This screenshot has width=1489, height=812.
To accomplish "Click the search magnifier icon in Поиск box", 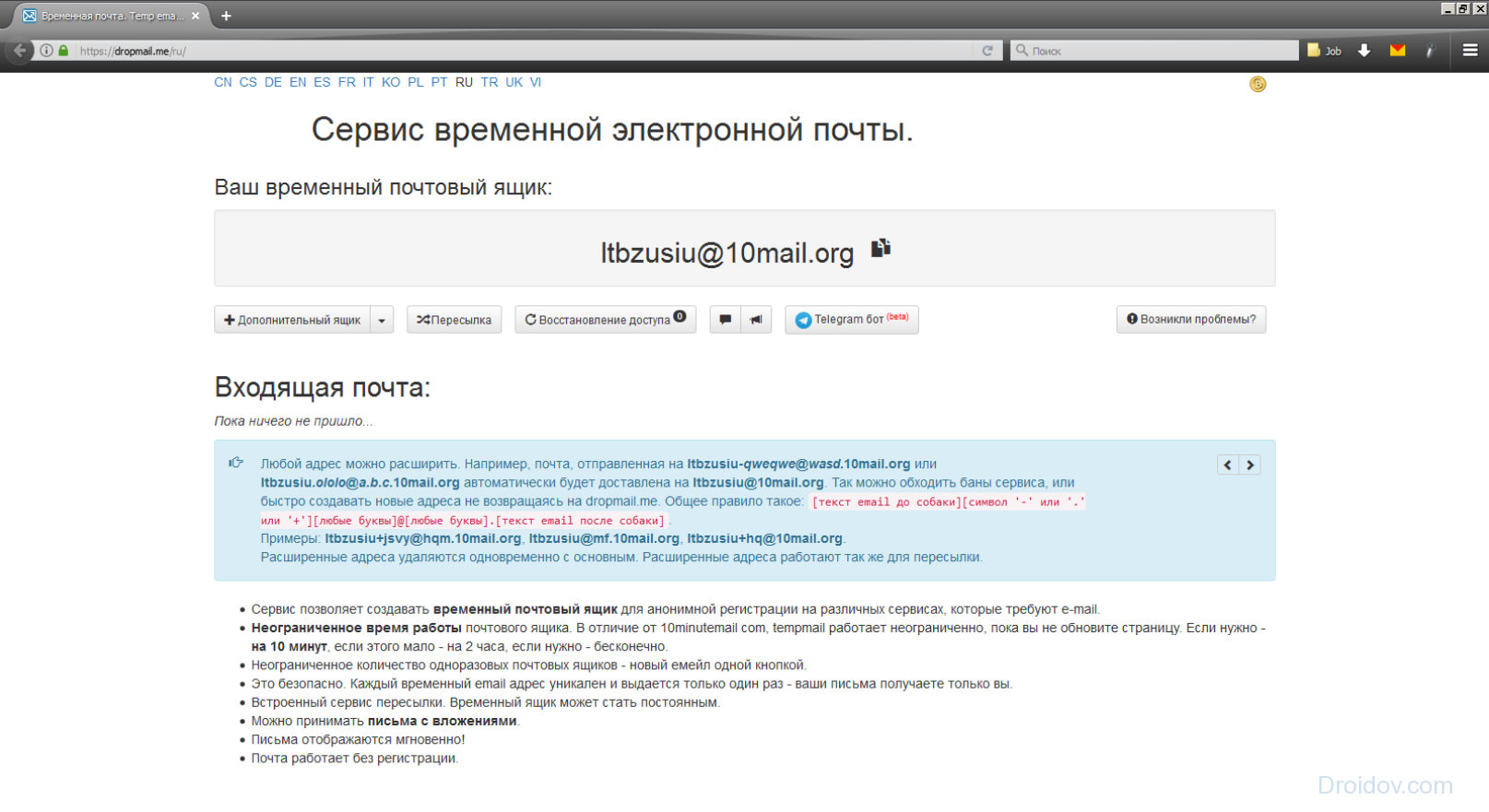I will [x=1022, y=51].
